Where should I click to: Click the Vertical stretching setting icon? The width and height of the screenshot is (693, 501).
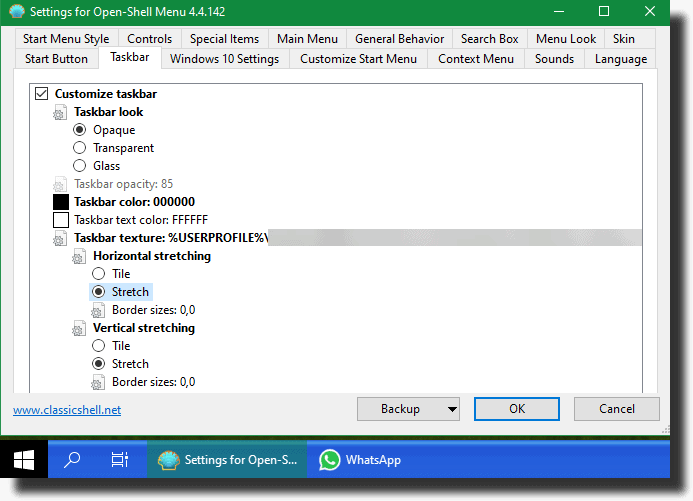79,328
